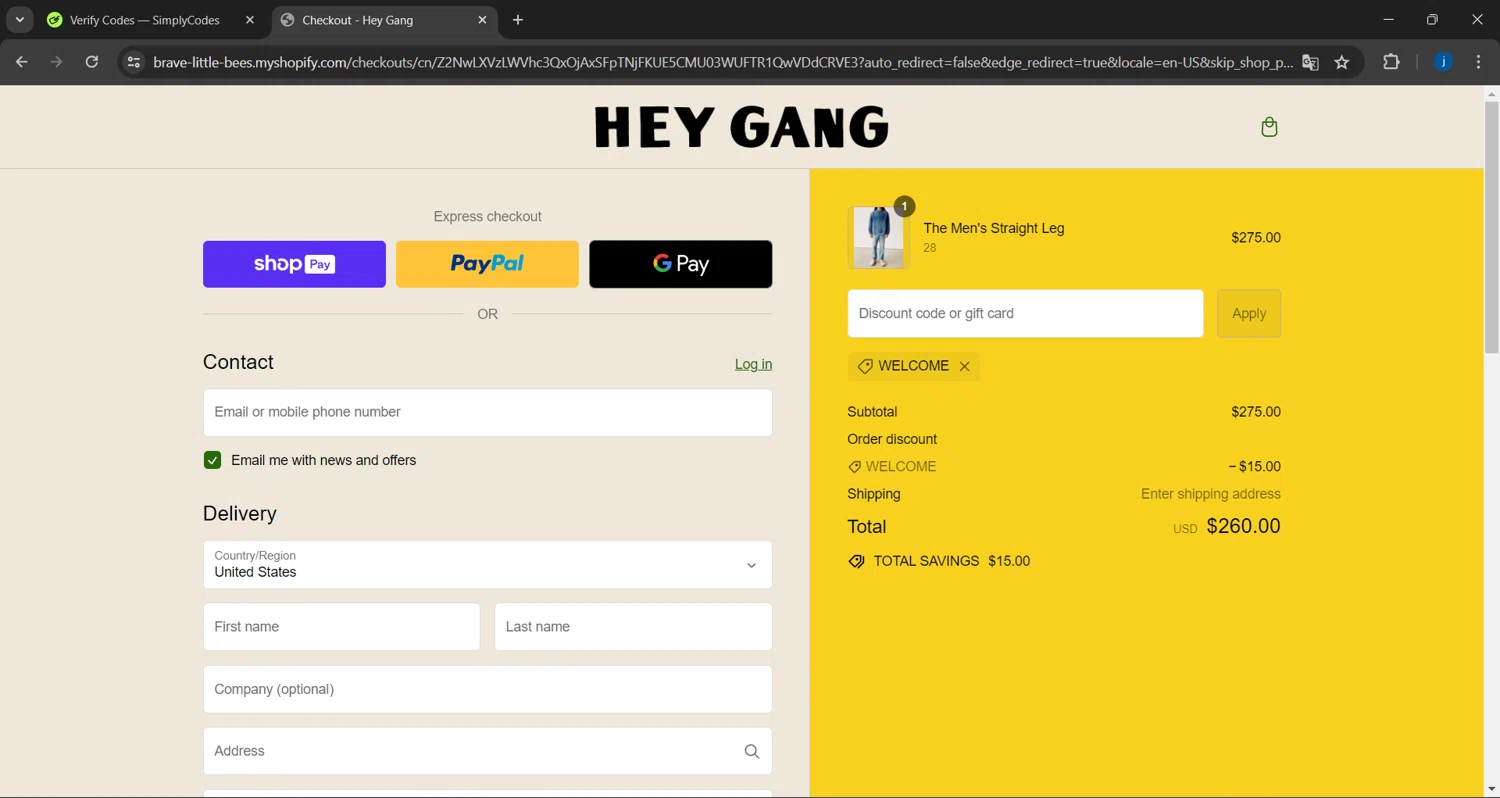Viewport: 1500px width, 798px height.
Task: Focus the Last name field
Action: [633, 627]
